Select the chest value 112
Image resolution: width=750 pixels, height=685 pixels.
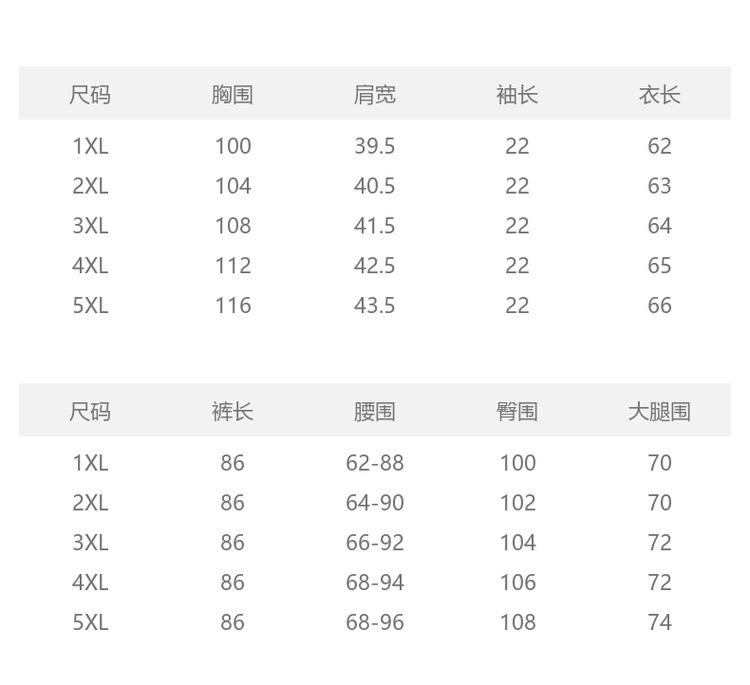(x=232, y=266)
